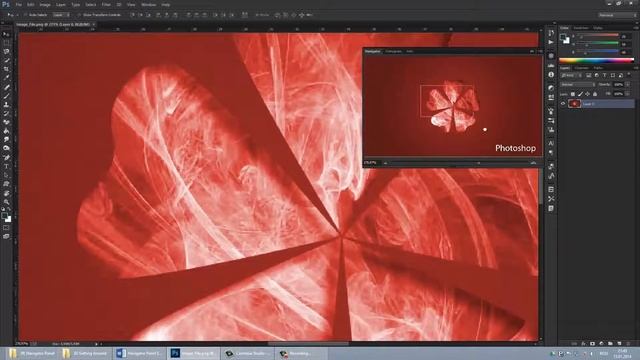Open the Actions panel play icon

click(551, 42)
